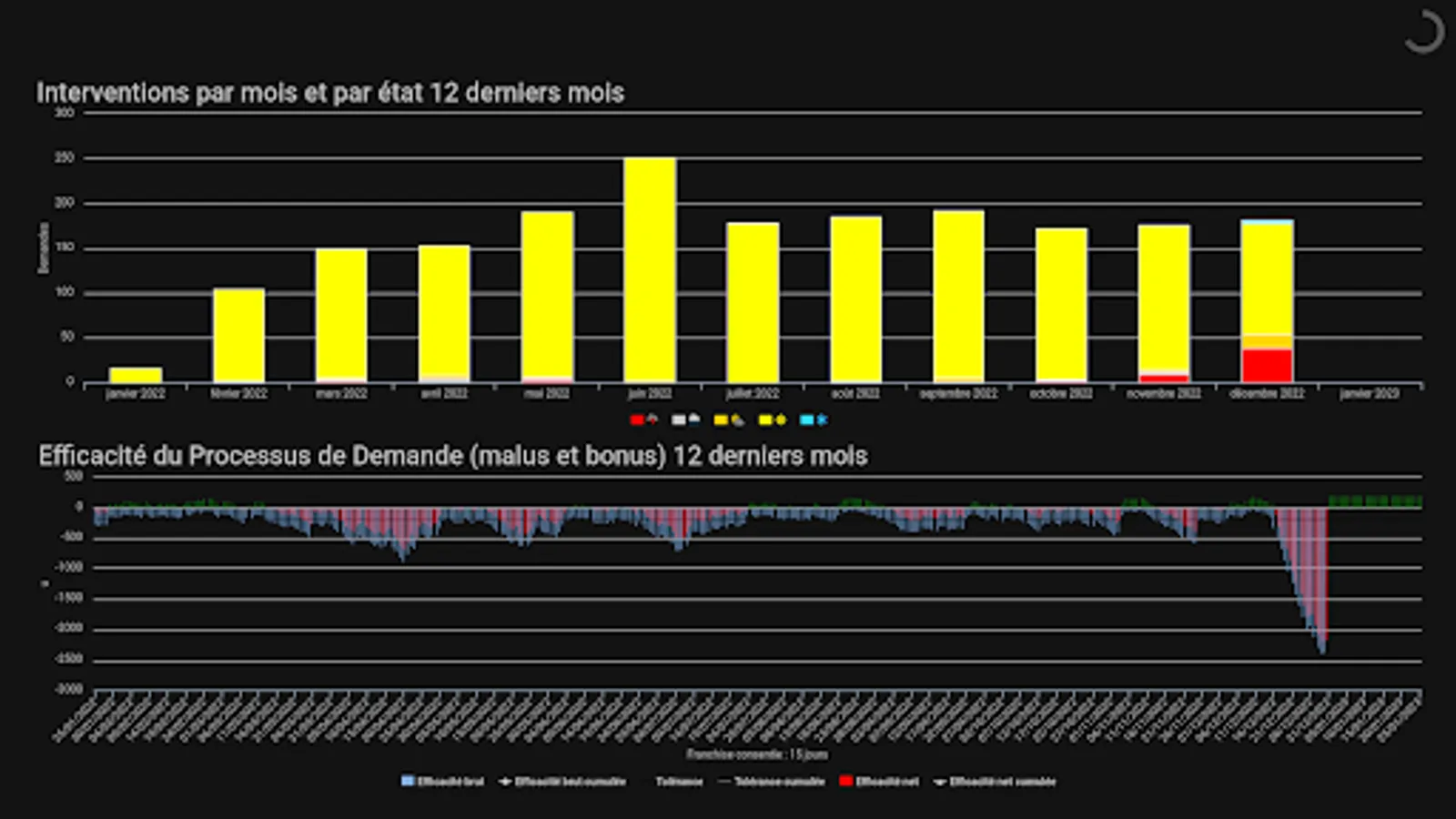
Task: Select the août 2022 yellow bar
Action: pos(855,299)
